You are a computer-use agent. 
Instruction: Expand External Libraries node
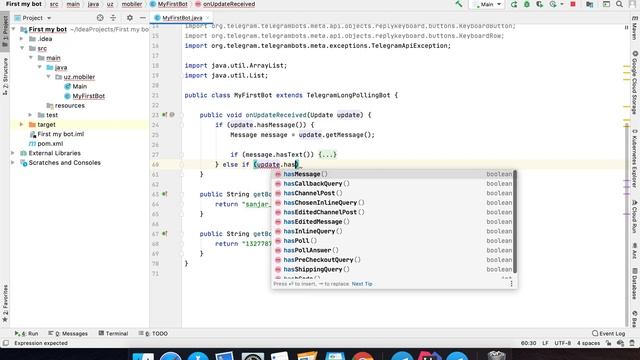coord(13,153)
